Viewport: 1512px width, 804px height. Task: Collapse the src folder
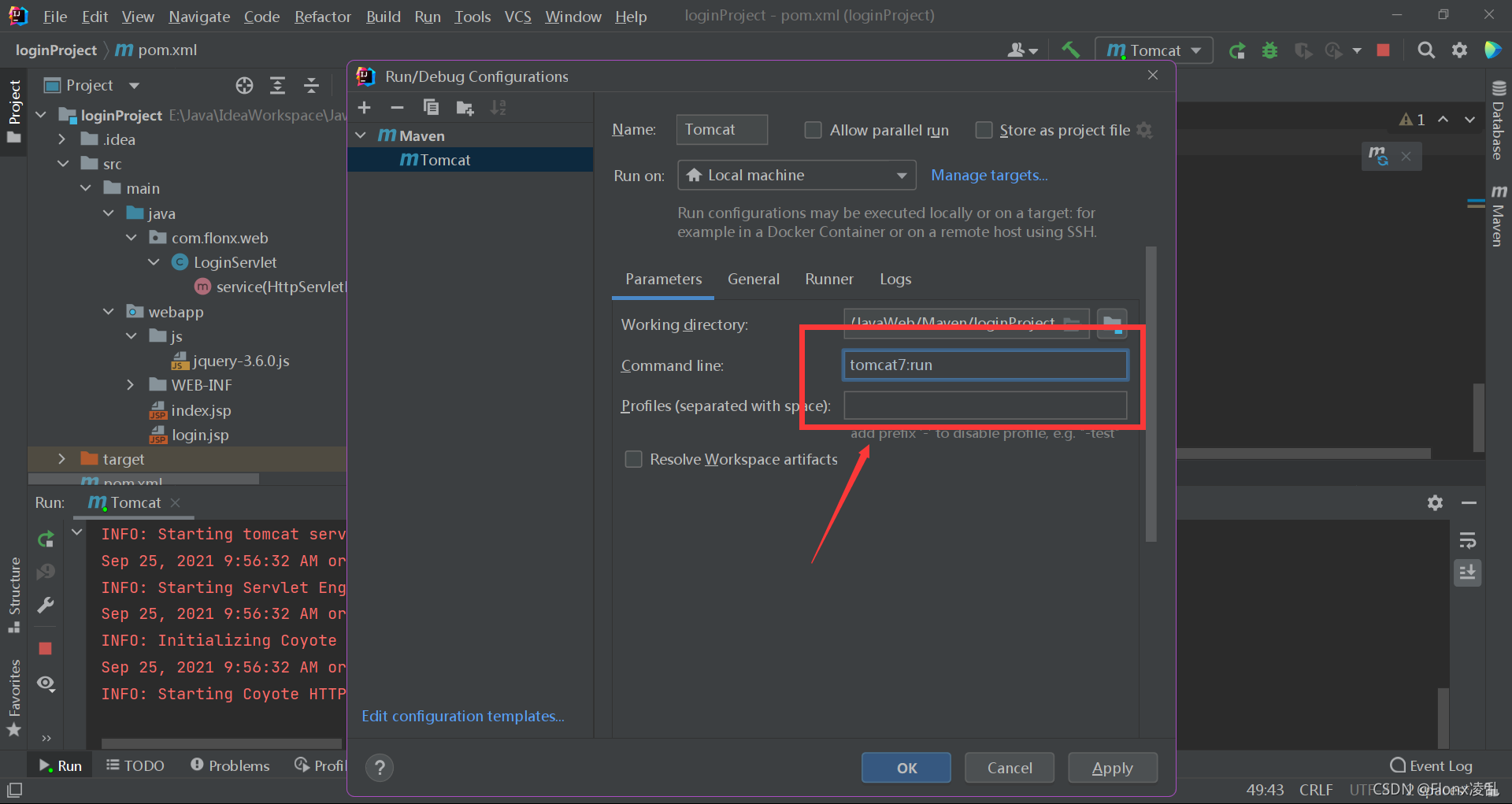(x=62, y=164)
